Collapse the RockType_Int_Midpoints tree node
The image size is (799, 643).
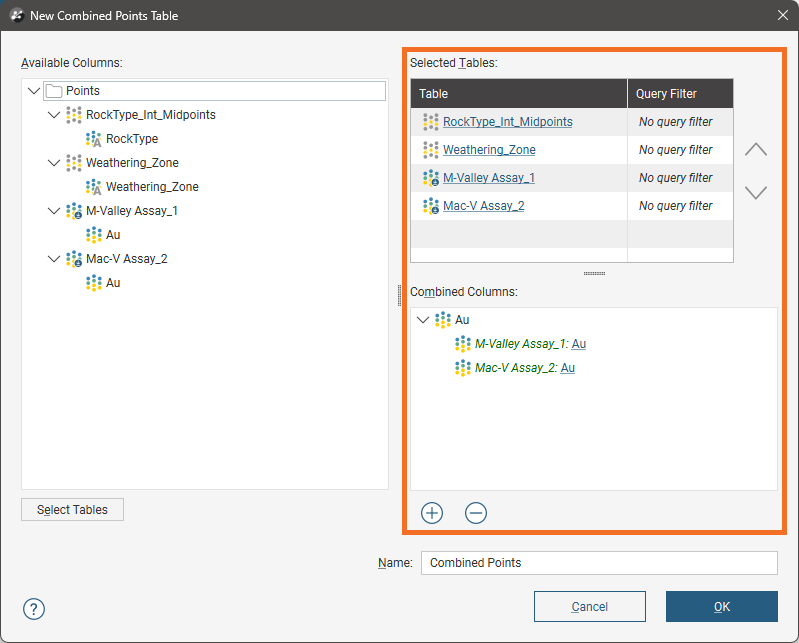54,115
